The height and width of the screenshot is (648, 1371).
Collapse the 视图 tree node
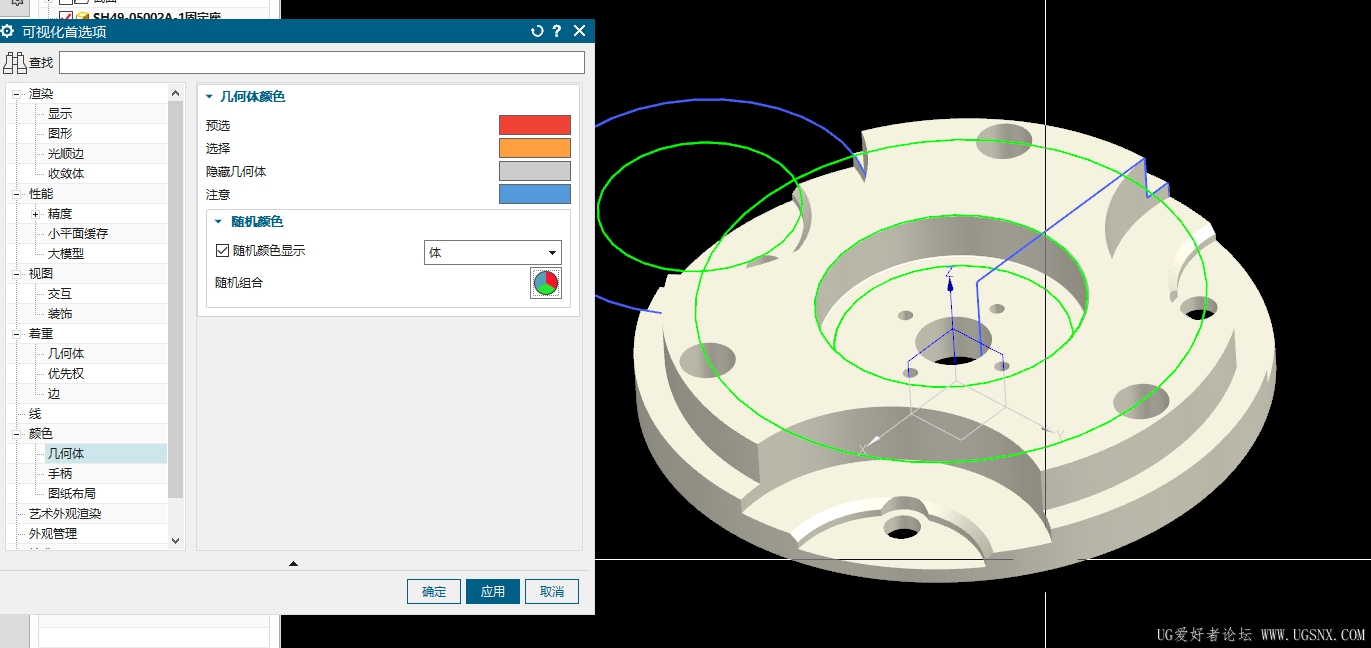pos(17,274)
